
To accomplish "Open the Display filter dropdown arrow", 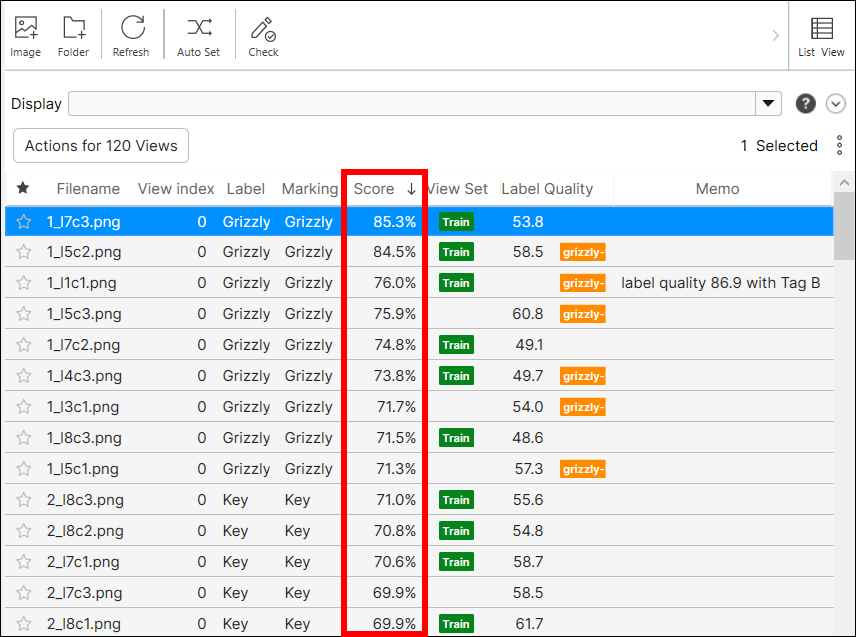I will [x=768, y=104].
